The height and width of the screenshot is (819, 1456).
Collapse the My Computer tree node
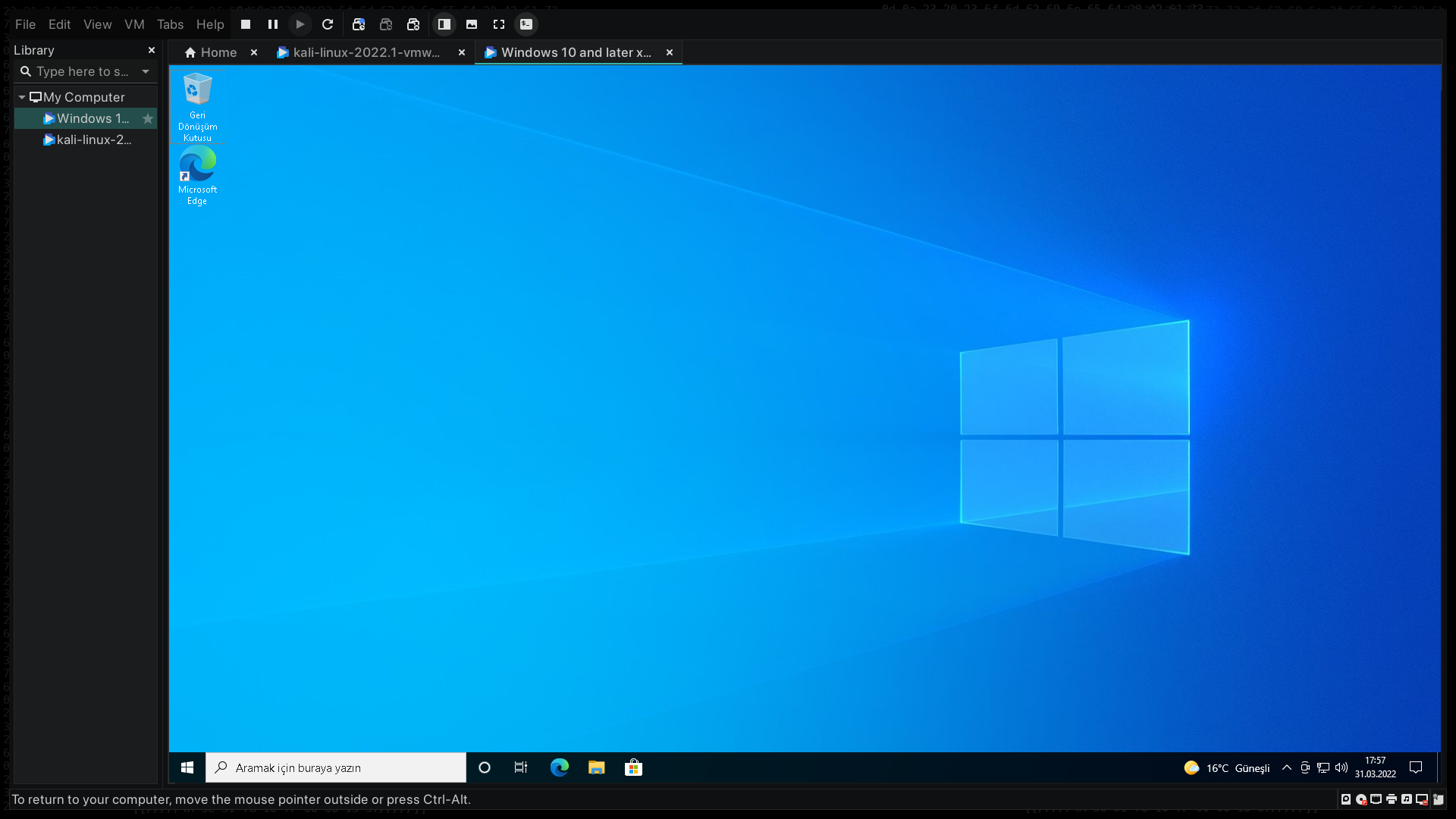[x=22, y=97]
